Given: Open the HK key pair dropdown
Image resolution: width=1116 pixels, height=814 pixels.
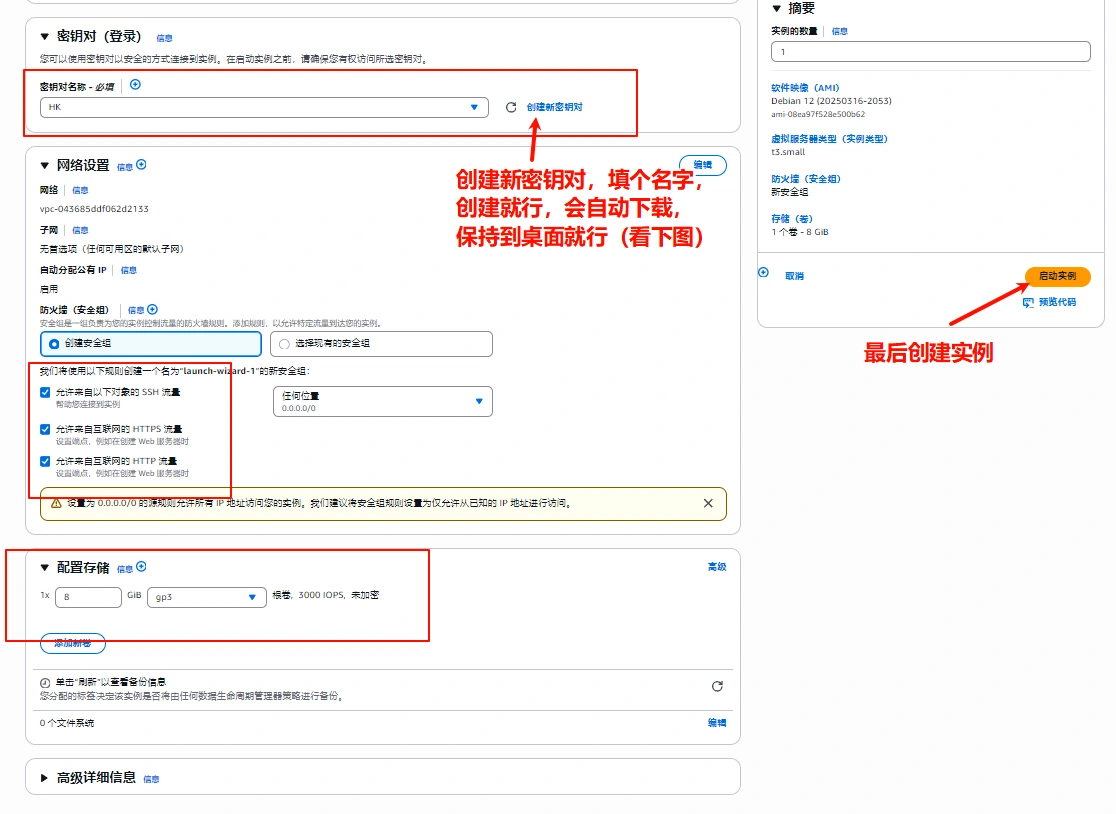Looking at the screenshot, I should pos(264,107).
